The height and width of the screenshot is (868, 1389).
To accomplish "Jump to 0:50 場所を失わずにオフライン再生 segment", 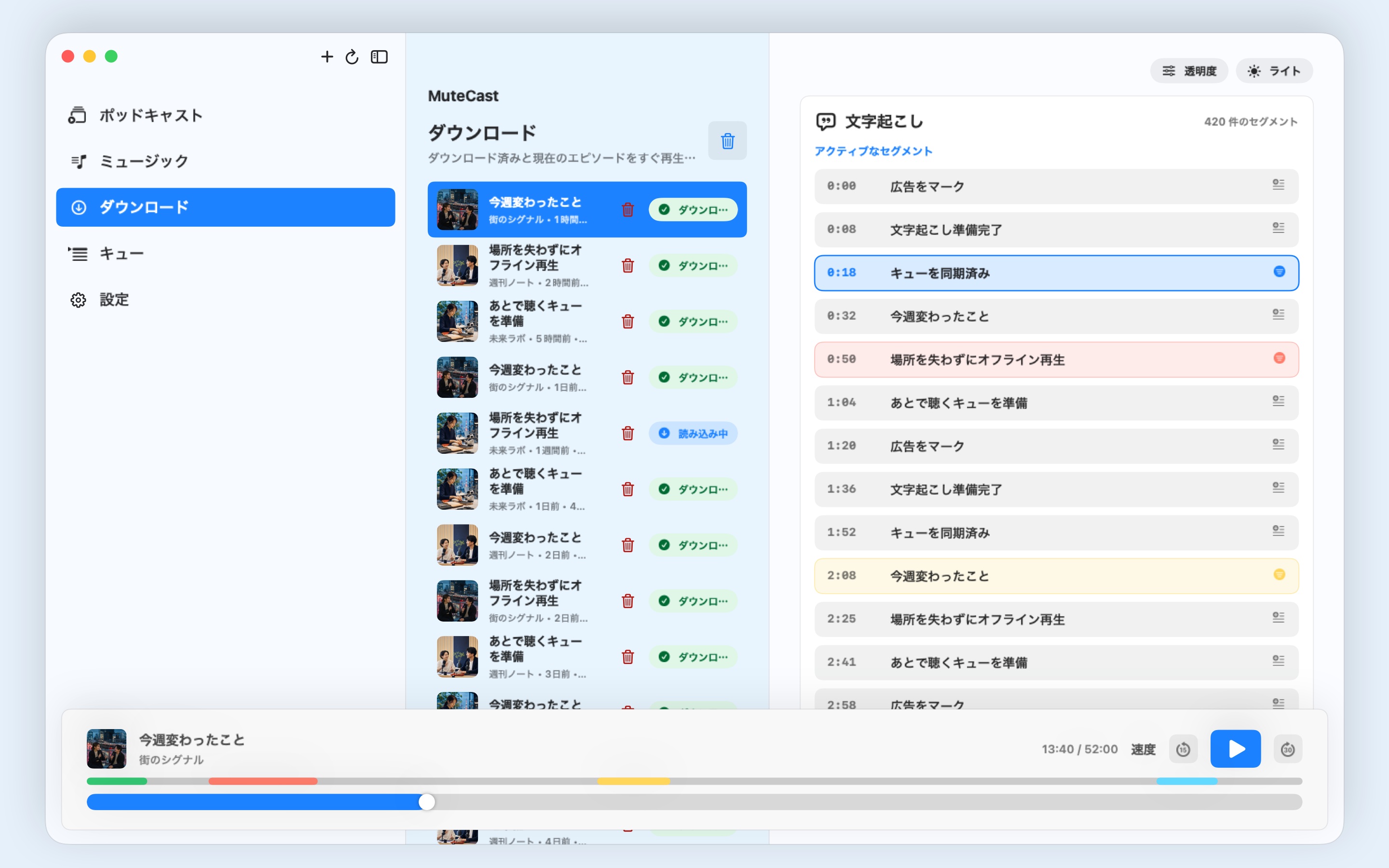I will tap(1056, 360).
